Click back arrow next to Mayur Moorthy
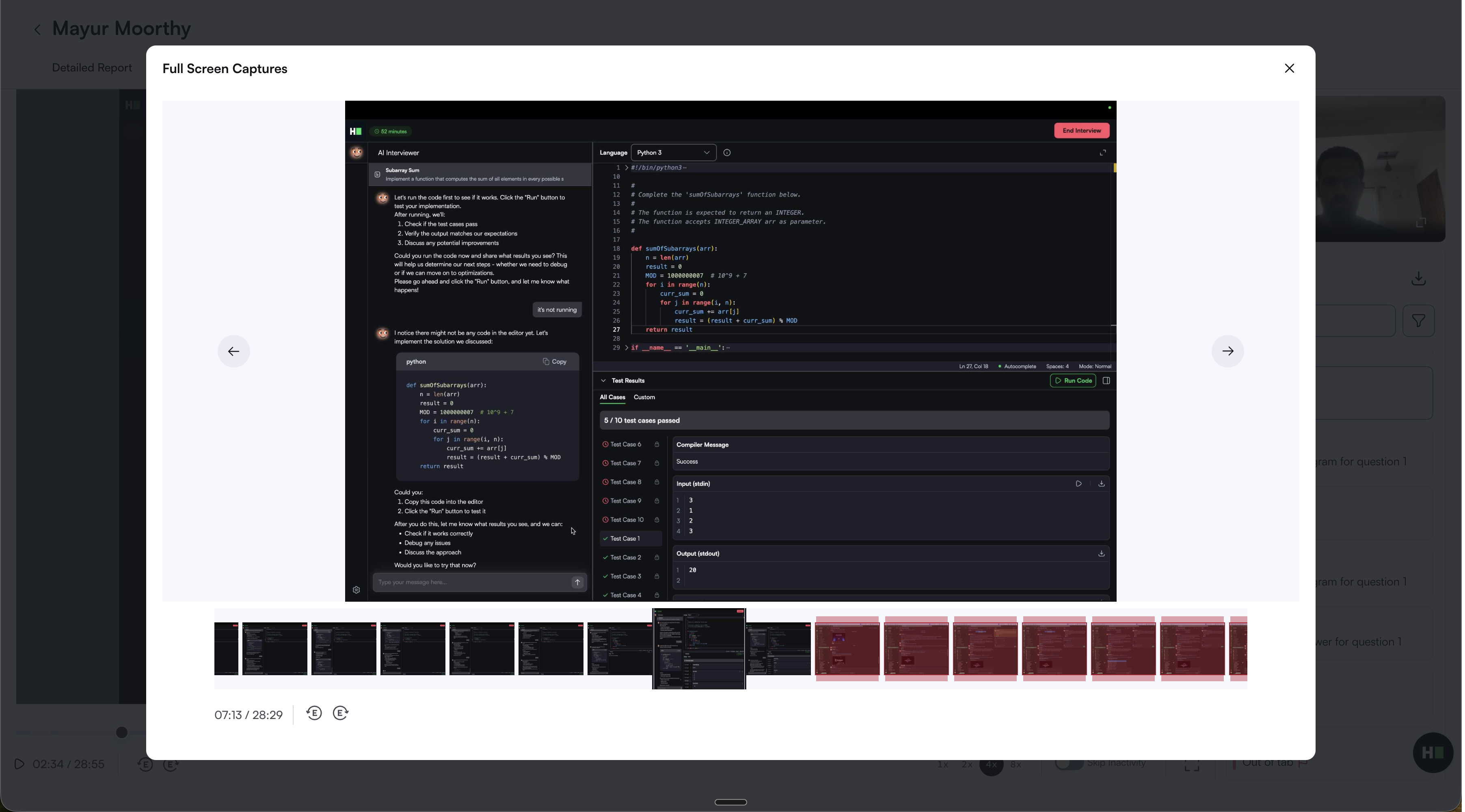 pyautogui.click(x=37, y=30)
